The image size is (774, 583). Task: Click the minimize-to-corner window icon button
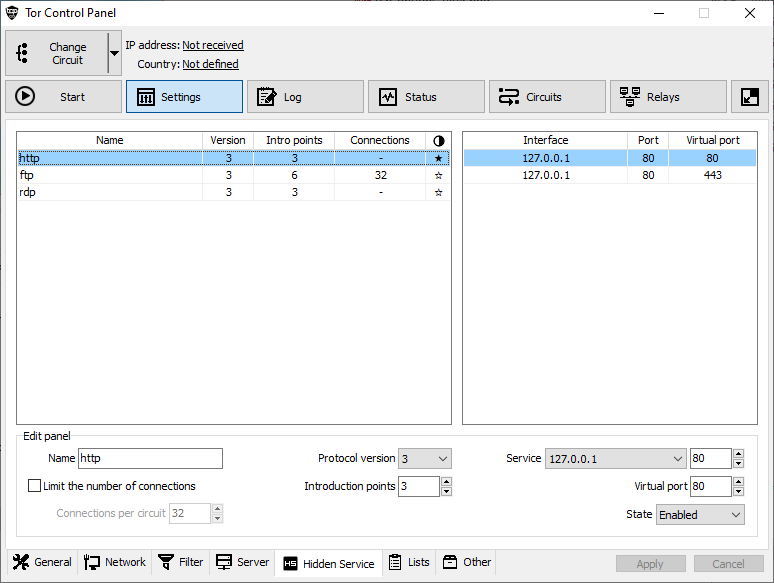[x=749, y=97]
